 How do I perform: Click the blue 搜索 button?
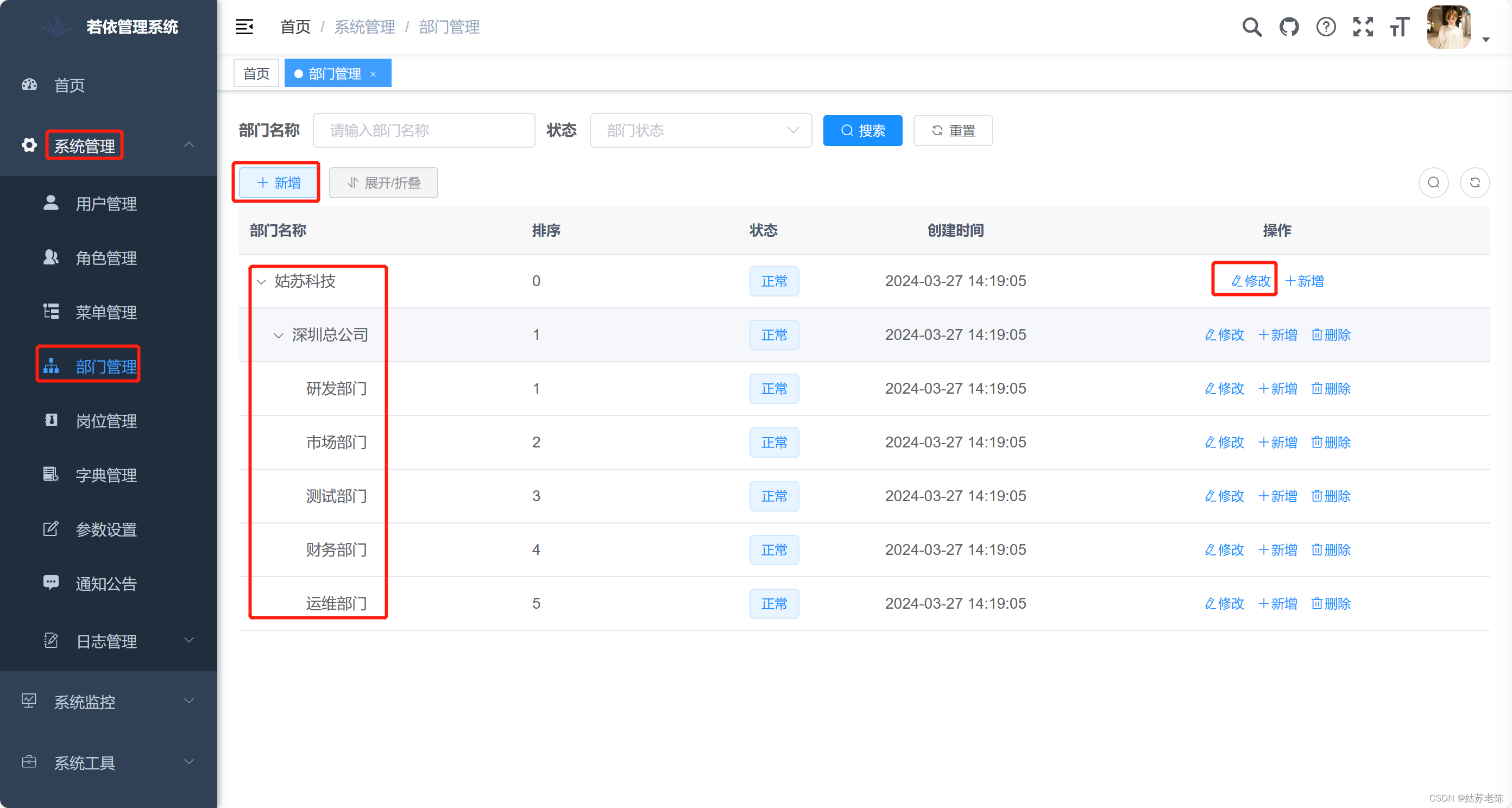pyautogui.click(x=862, y=130)
